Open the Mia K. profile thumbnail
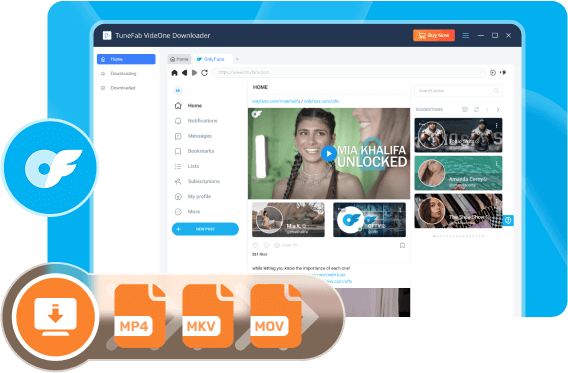 (x=288, y=219)
